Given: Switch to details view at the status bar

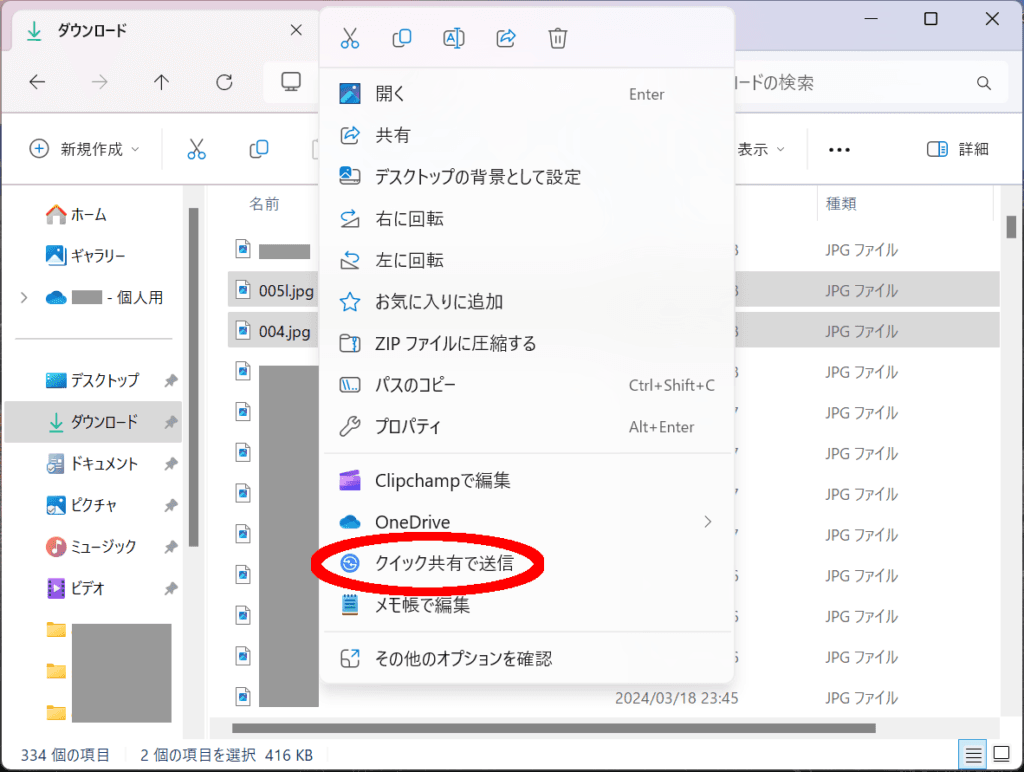Looking at the screenshot, I should [971, 755].
